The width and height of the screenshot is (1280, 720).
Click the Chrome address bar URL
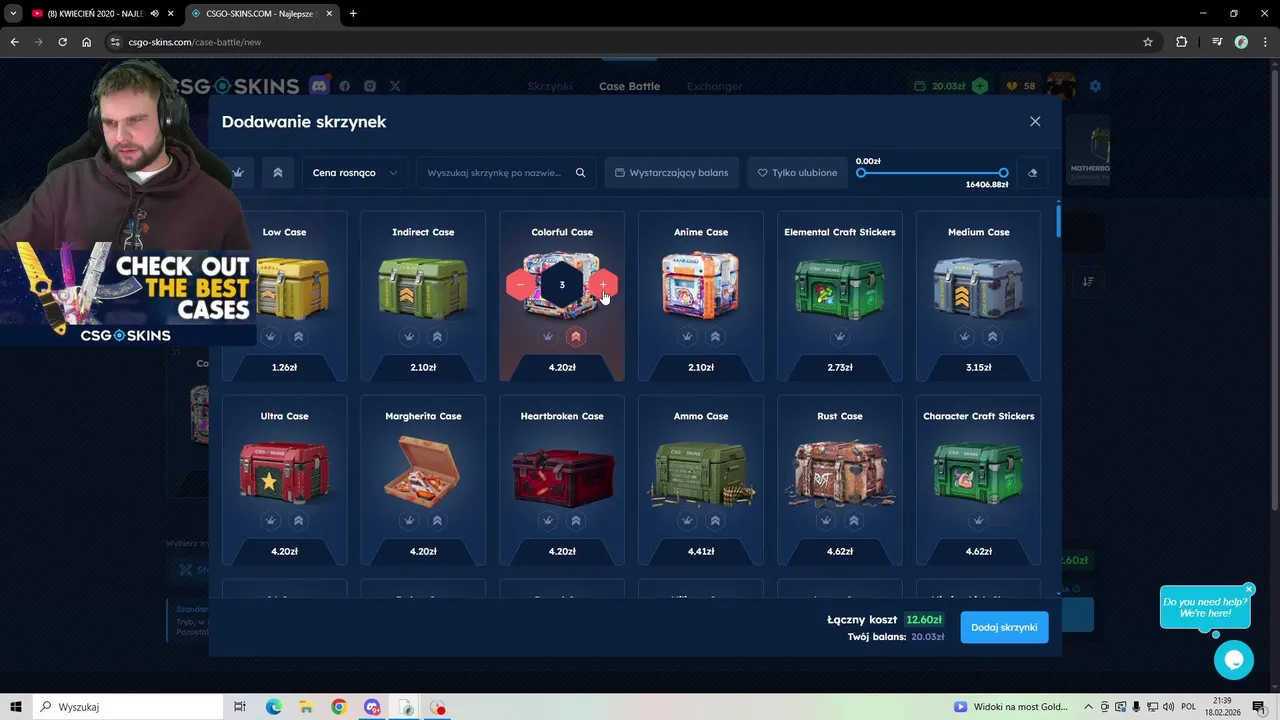click(195, 42)
